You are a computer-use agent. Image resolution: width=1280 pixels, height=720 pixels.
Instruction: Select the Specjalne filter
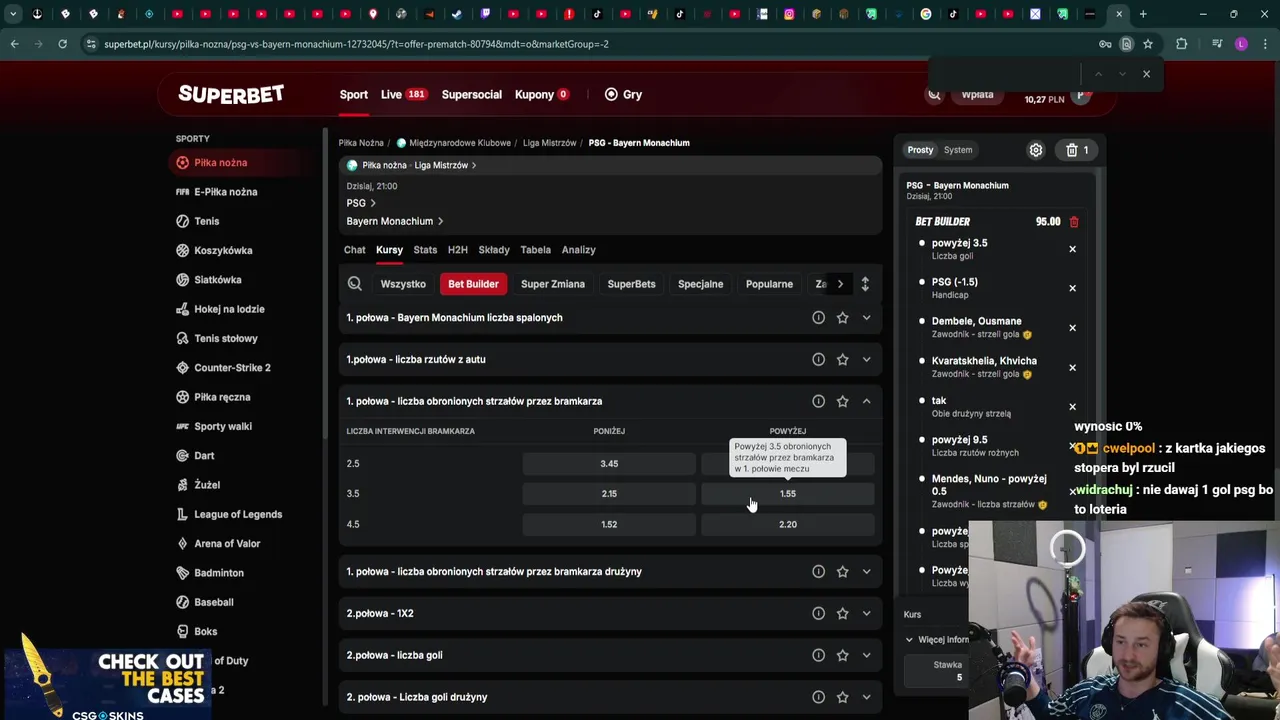pyautogui.click(x=700, y=284)
